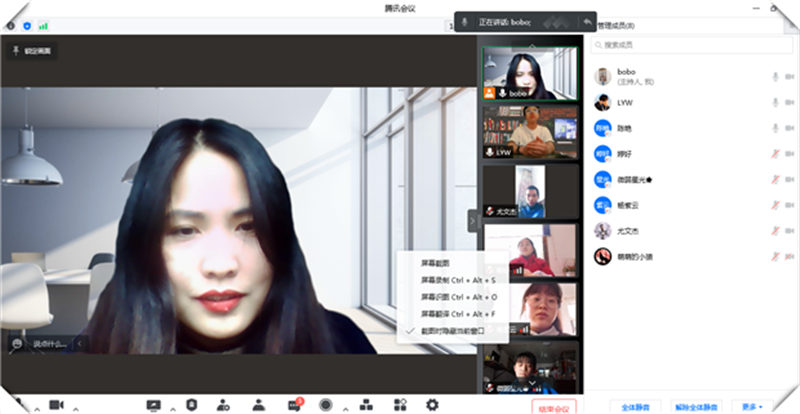This screenshot has height=414, width=800.
Task: Click 萌萌的小狼's avatar in list
Action: [x=603, y=256]
